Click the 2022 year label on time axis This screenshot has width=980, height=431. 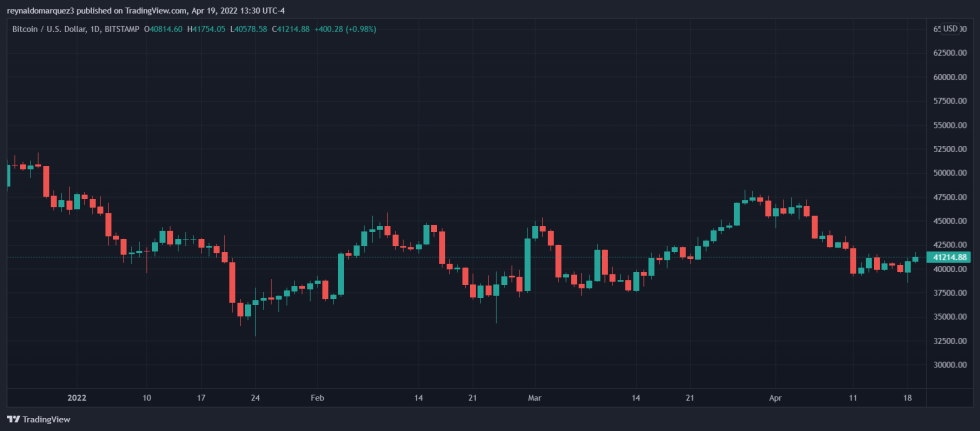[x=77, y=397]
